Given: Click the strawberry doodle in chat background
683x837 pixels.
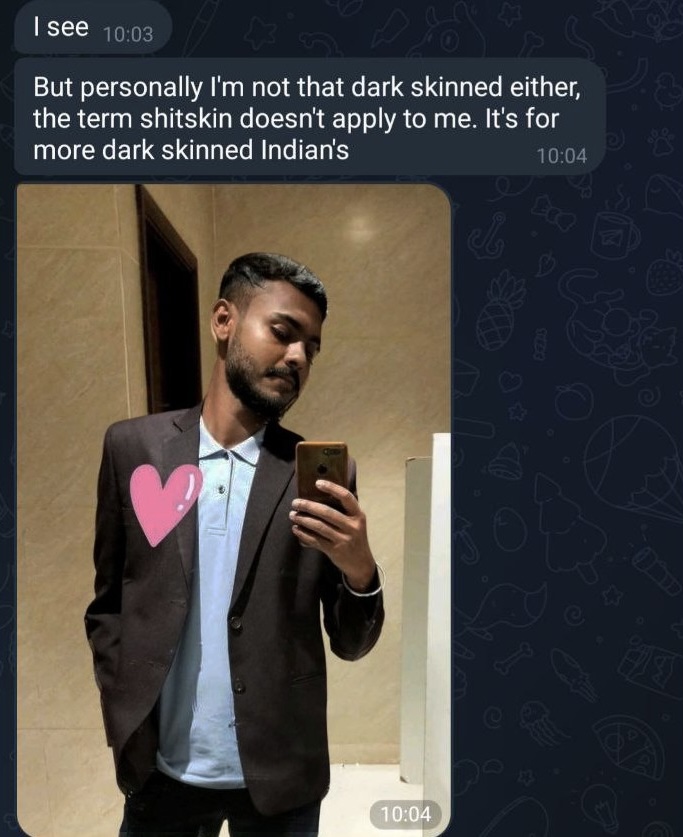Looking at the screenshot, I should [x=665, y=273].
